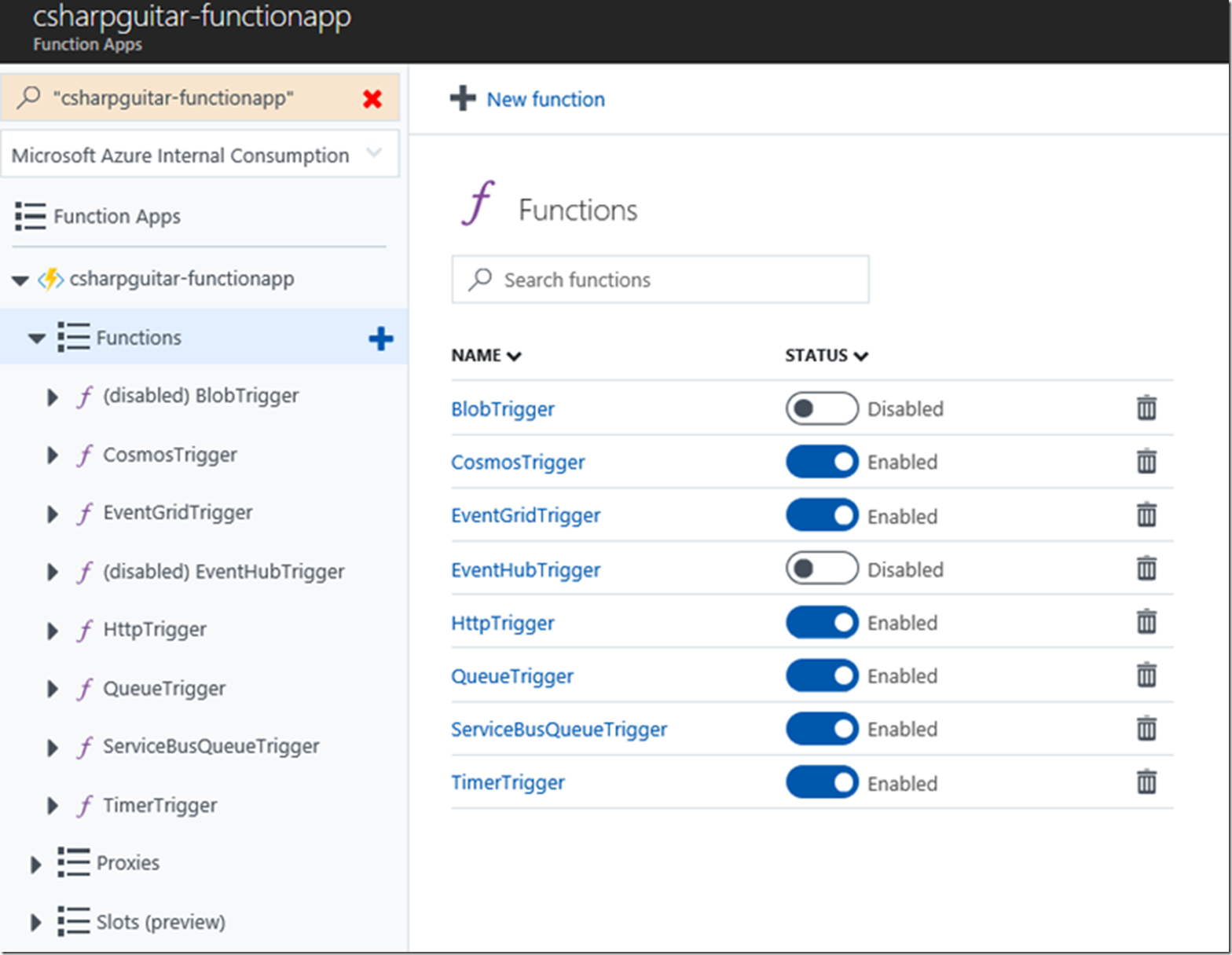
Task: Click the f icon beside HttpTrigger in tree
Action: [x=85, y=630]
